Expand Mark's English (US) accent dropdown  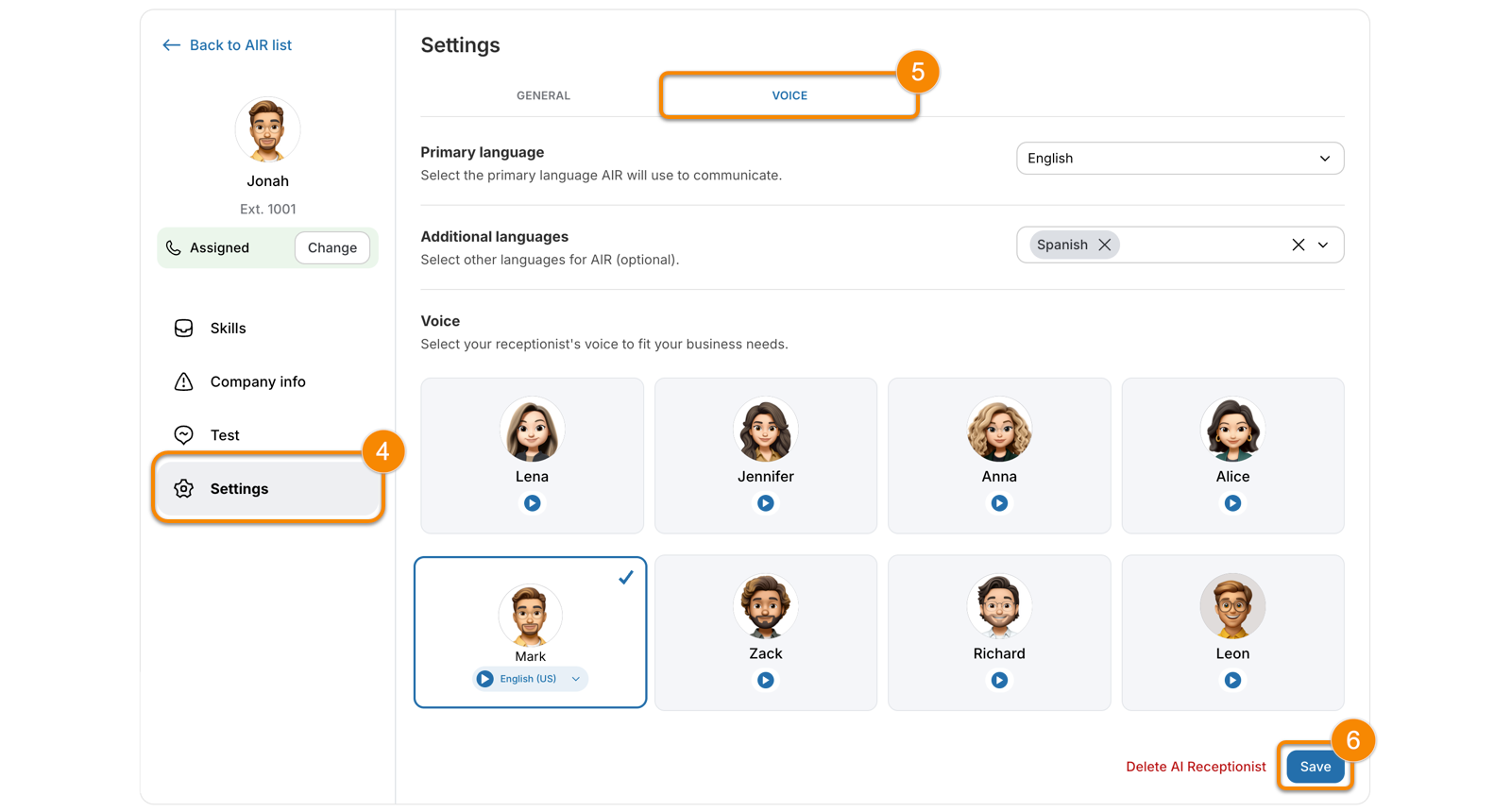tap(576, 679)
